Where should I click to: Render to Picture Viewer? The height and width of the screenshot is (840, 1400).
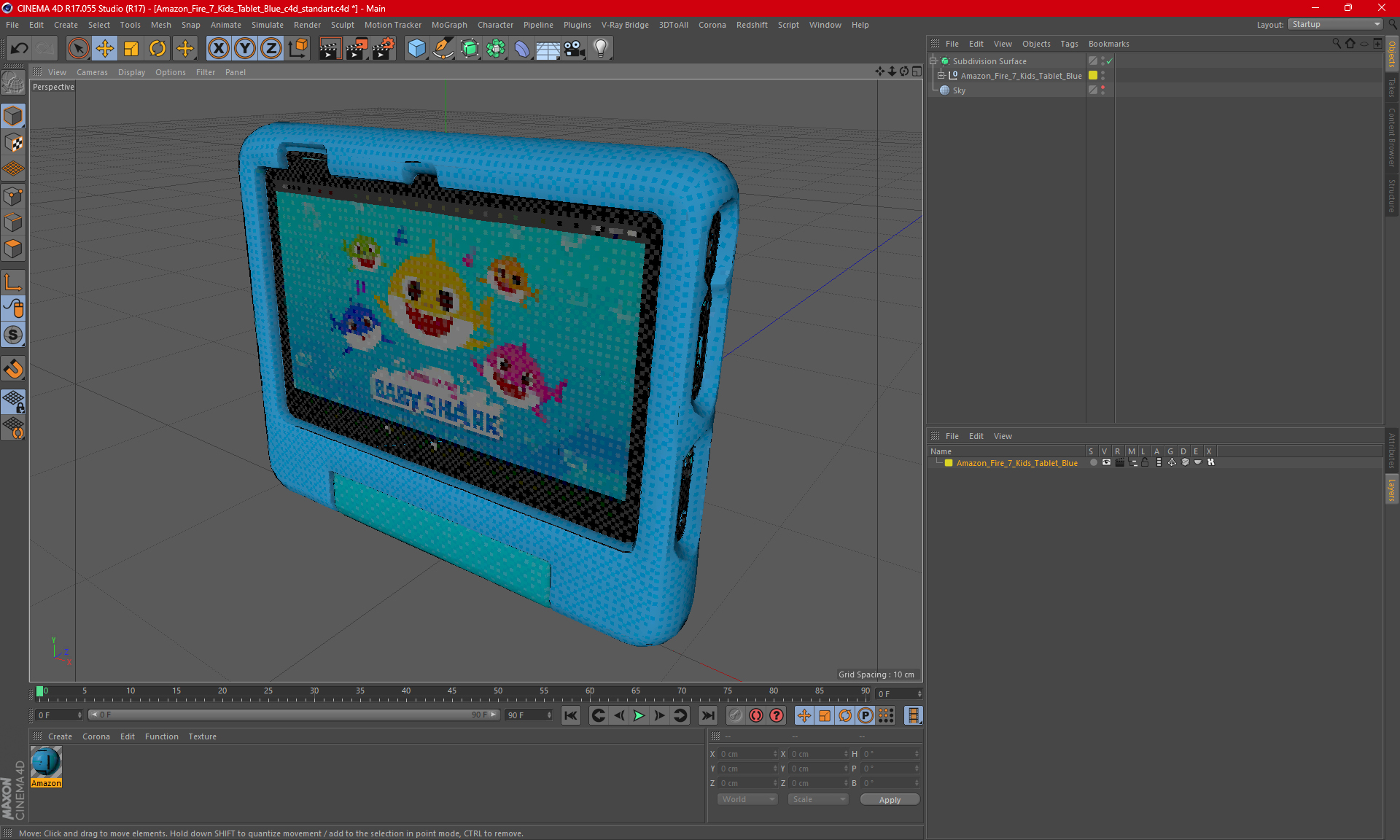tap(357, 48)
